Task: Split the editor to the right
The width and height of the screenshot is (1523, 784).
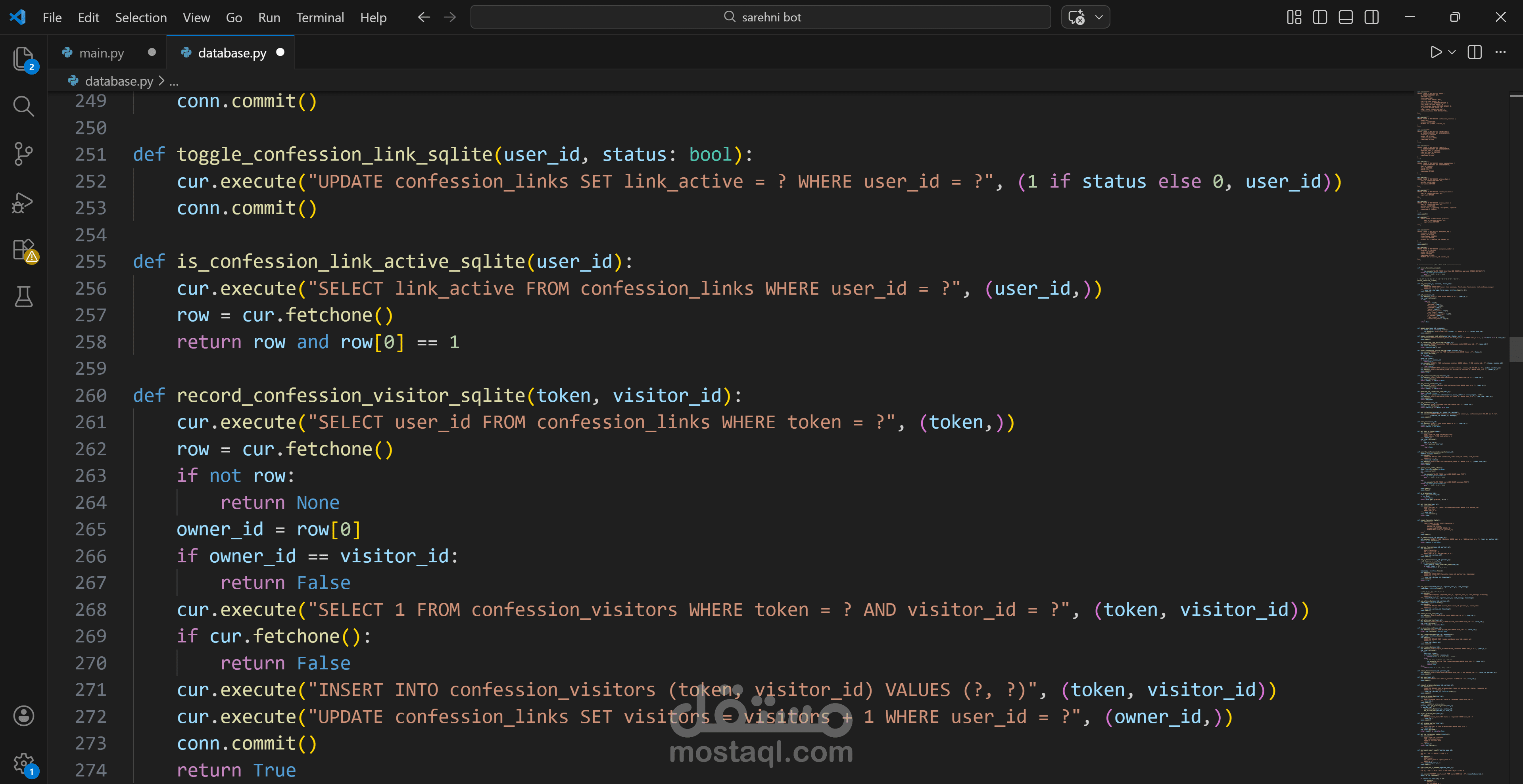Action: (1475, 52)
